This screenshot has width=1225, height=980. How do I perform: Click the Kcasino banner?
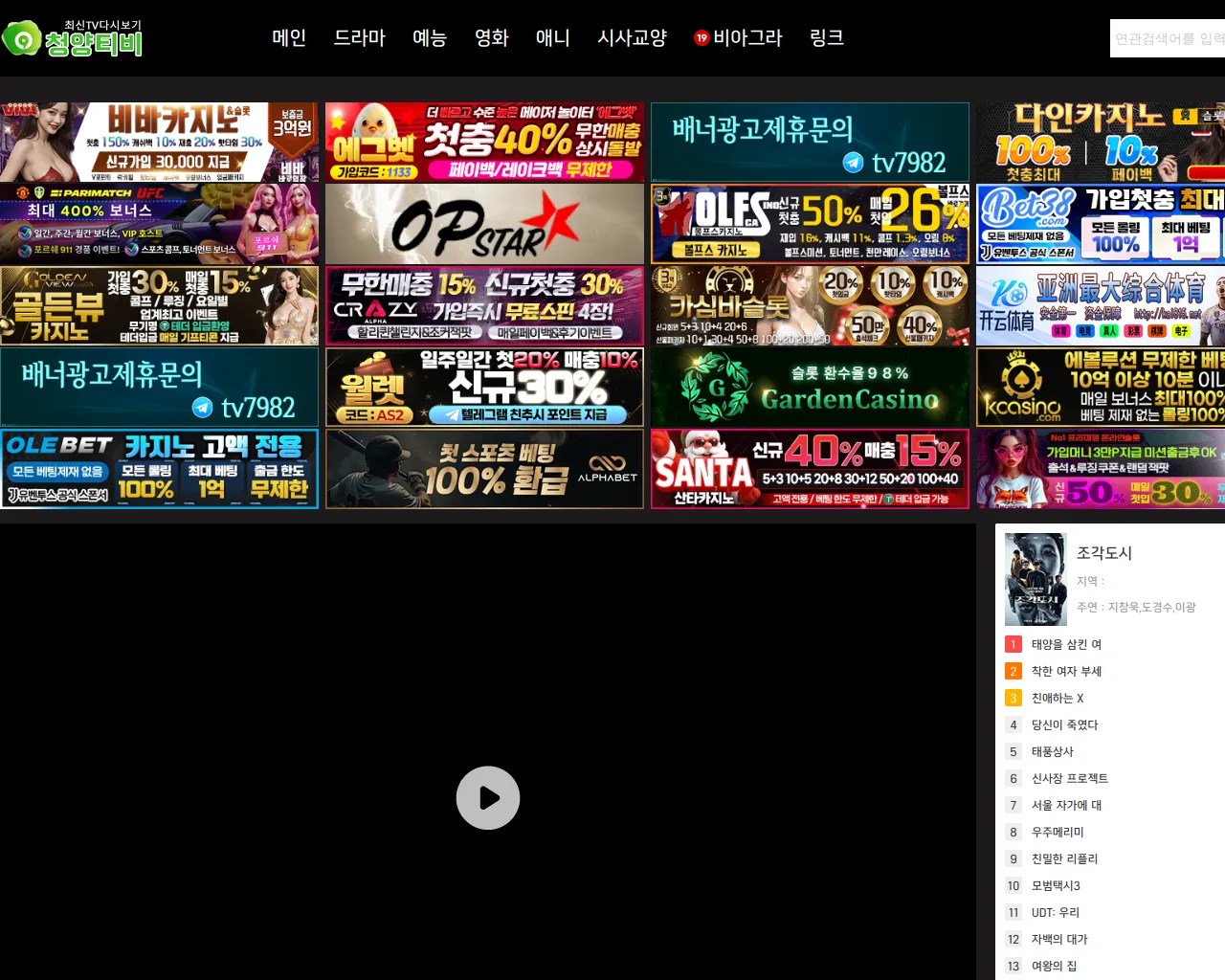click(x=1101, y=387)
